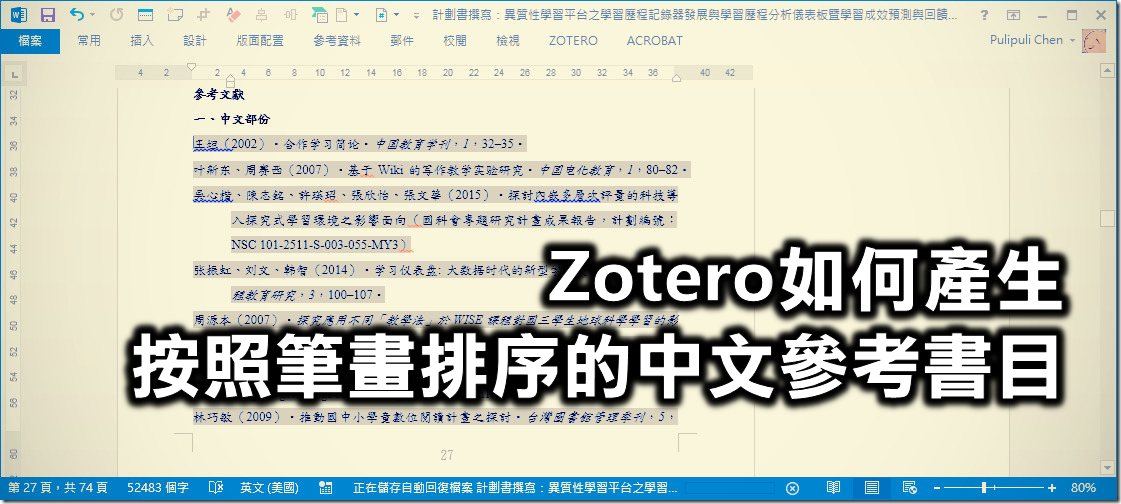Switch to Read Mode view
Image resolution: width=1121 pixels, height=504 pixels.
pyautogui.click(x=833, y=488)
